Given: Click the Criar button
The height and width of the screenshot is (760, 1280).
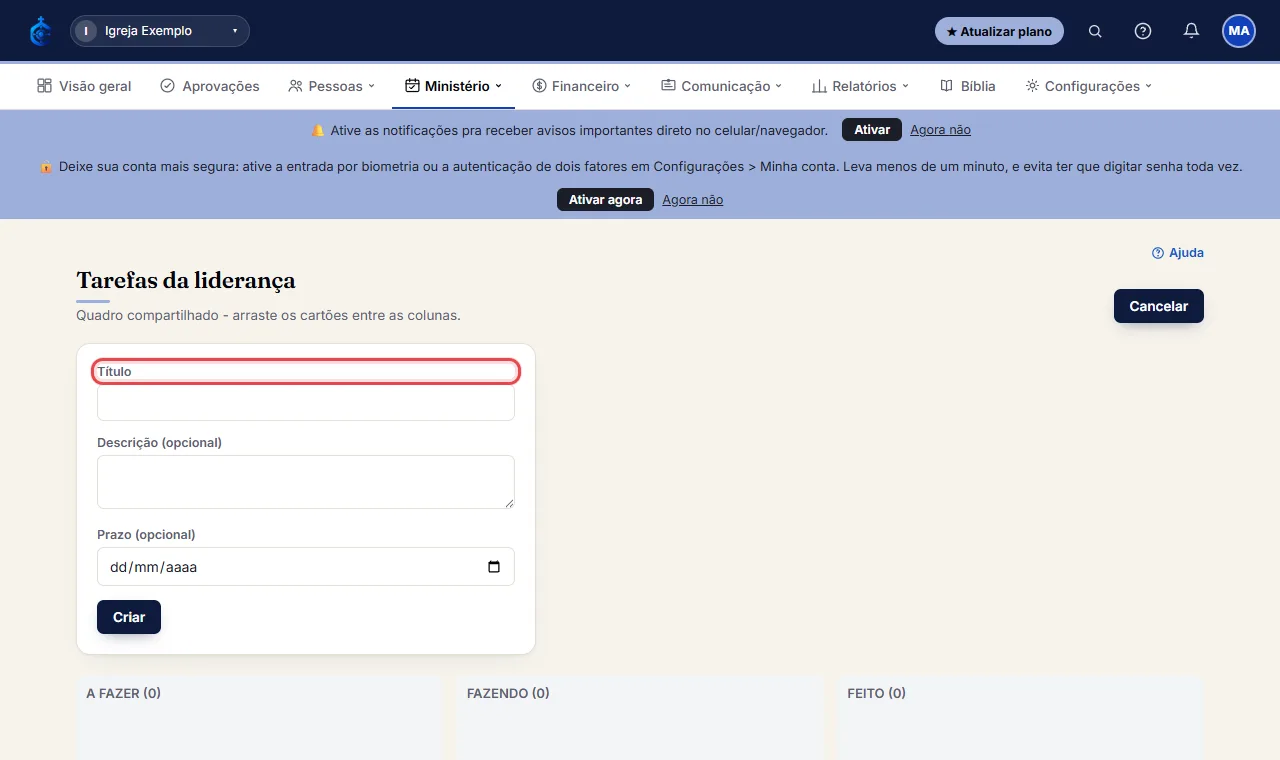Looking at the screenshot, I should tap(129, 617).
